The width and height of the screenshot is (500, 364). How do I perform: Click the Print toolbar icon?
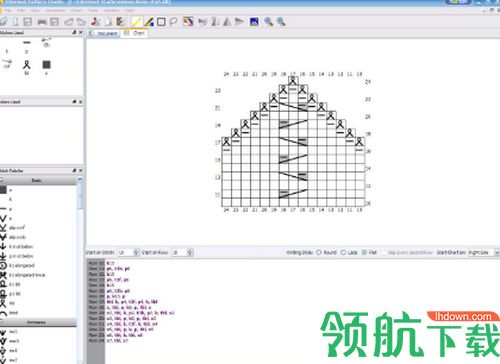click(42, 22)
